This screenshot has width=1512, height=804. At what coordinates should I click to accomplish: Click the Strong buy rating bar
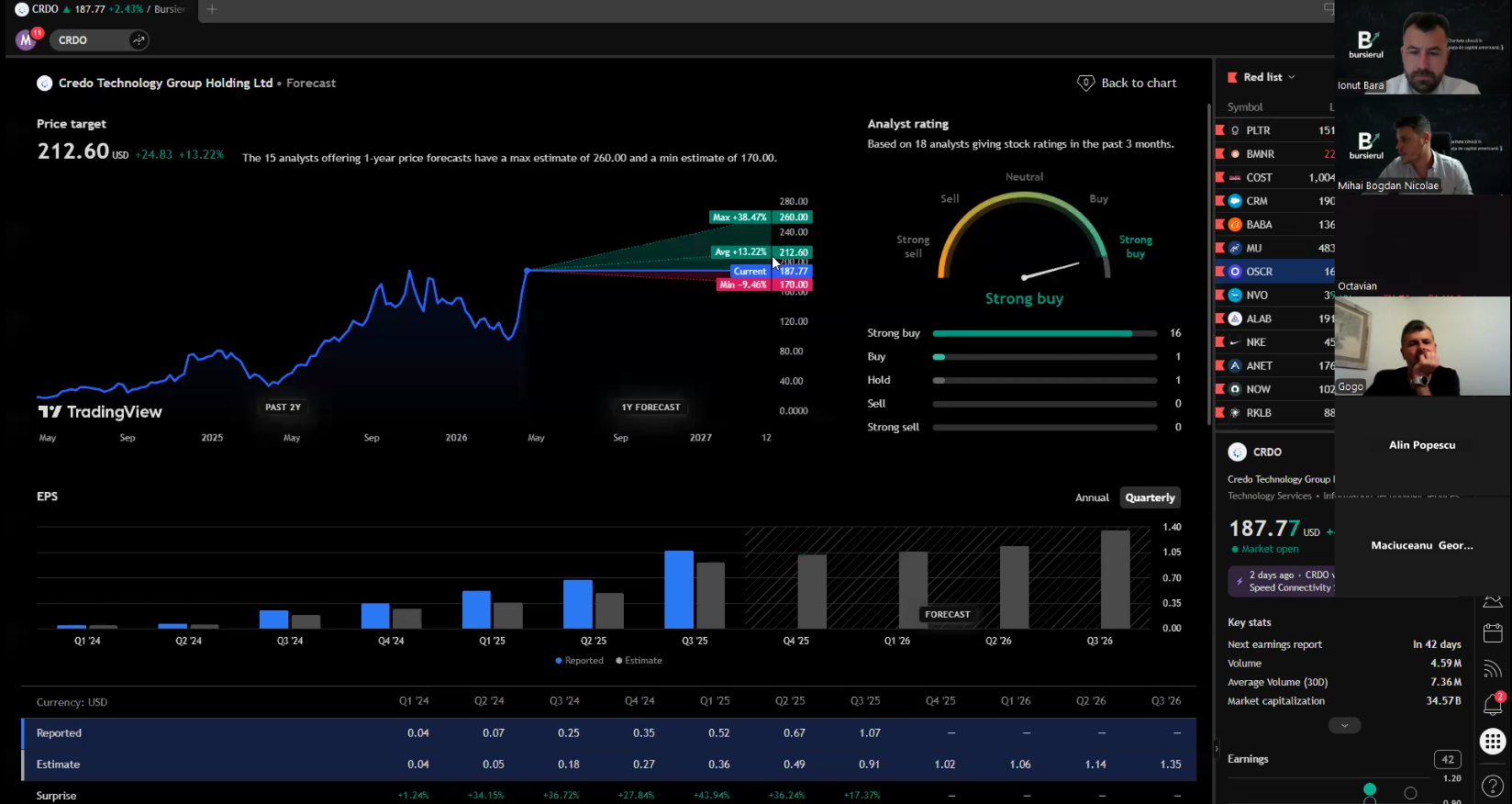(x=1044, y=333)
